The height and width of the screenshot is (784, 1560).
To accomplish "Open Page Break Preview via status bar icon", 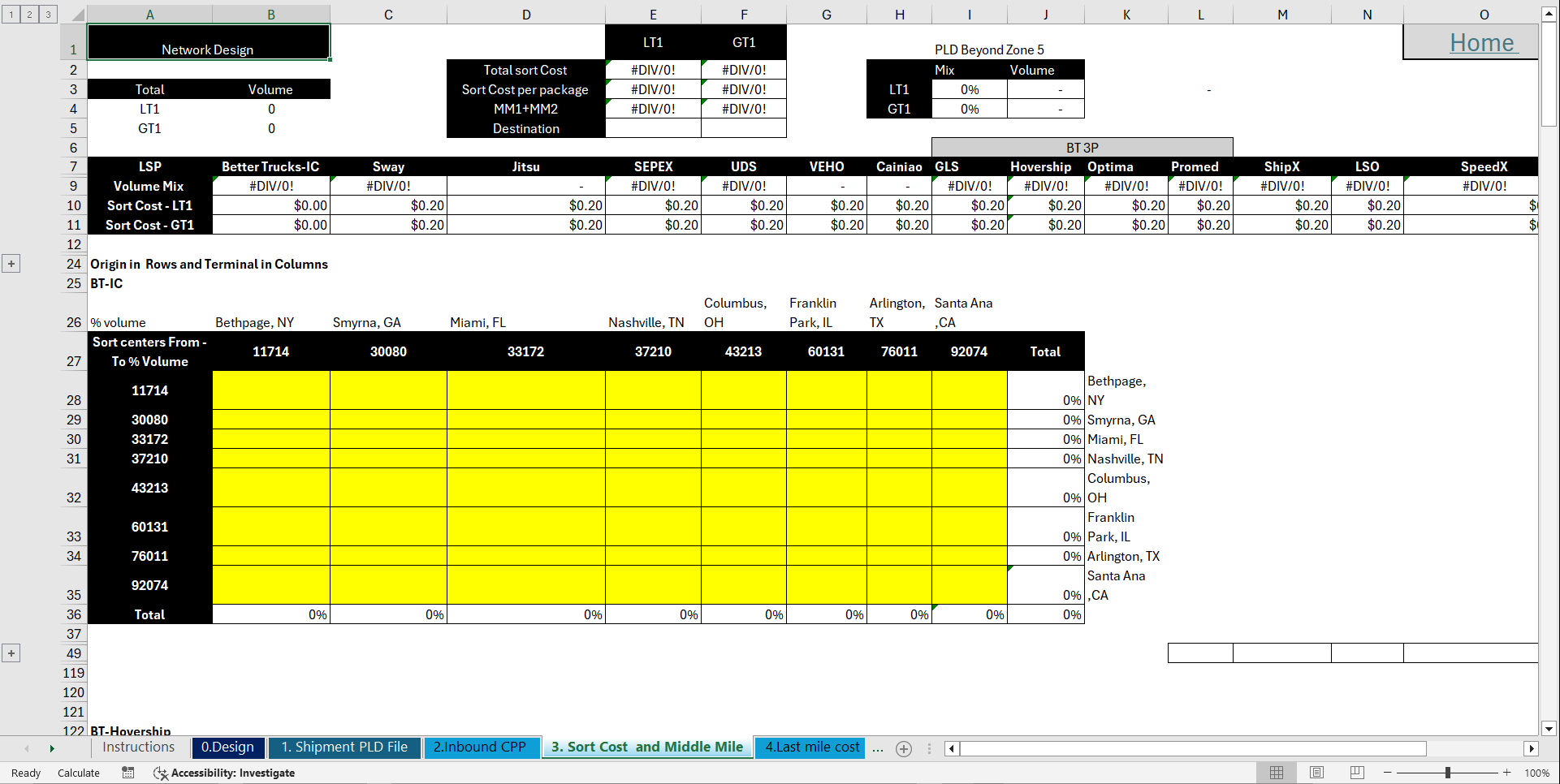I will (1356, 773).
